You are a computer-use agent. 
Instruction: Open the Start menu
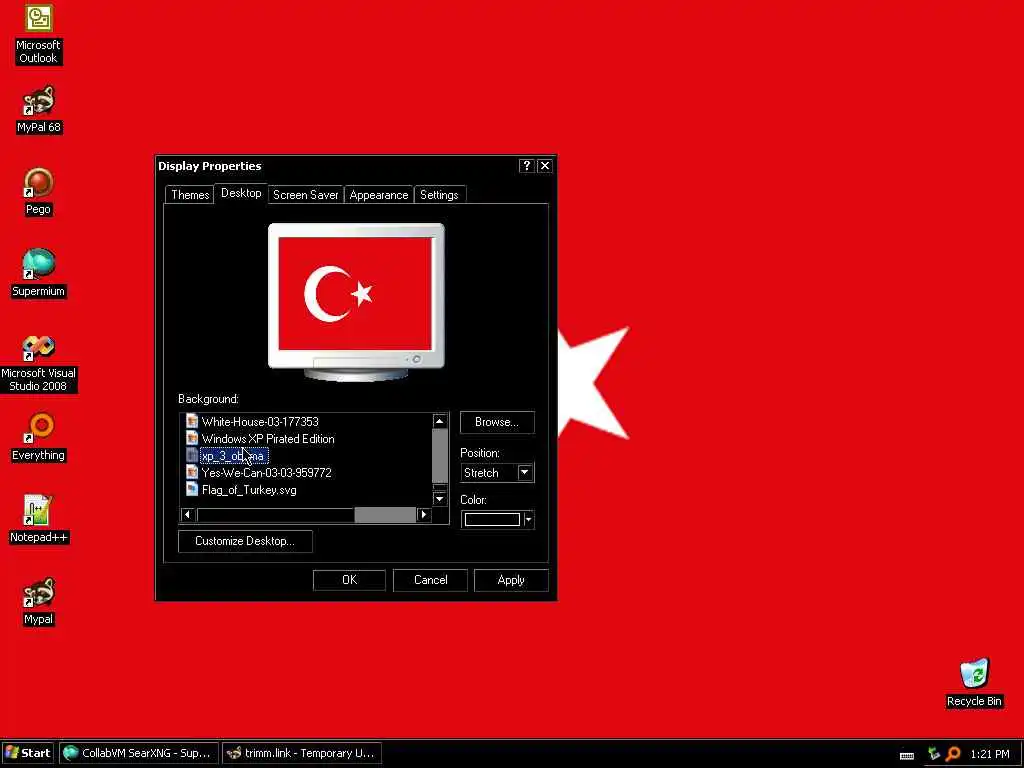(x=27, y=753)
